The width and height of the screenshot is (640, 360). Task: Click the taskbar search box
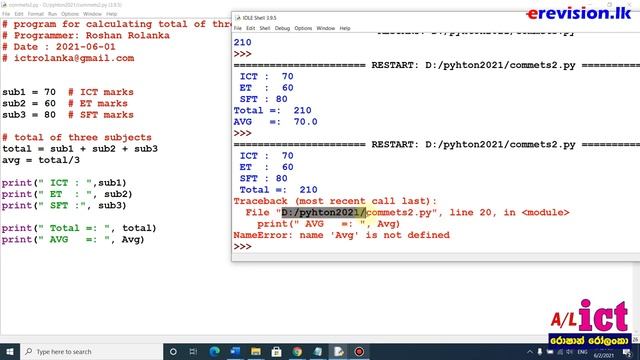91,351
